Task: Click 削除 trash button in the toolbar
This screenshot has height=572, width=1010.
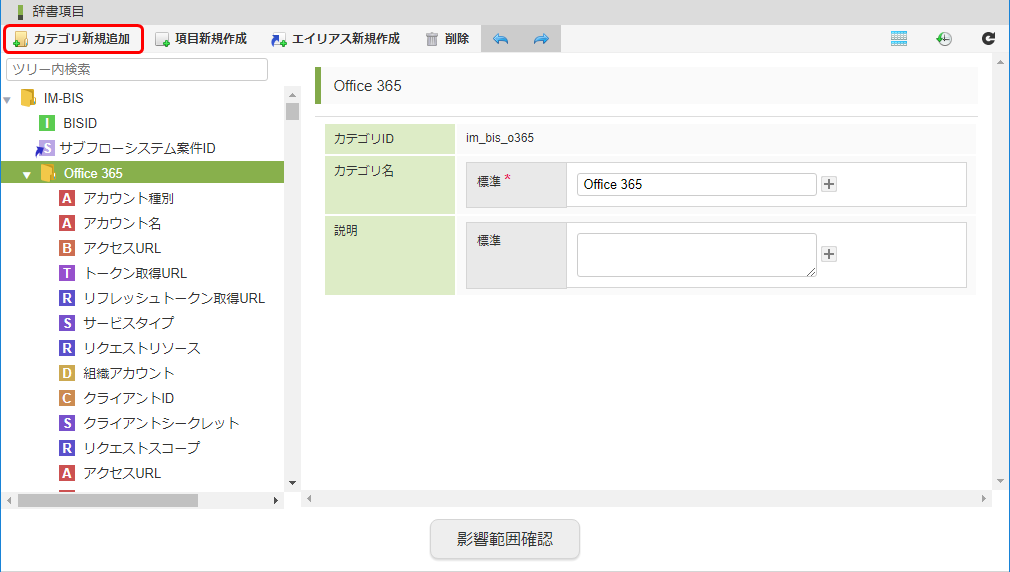Action: (x=446, y=39)
